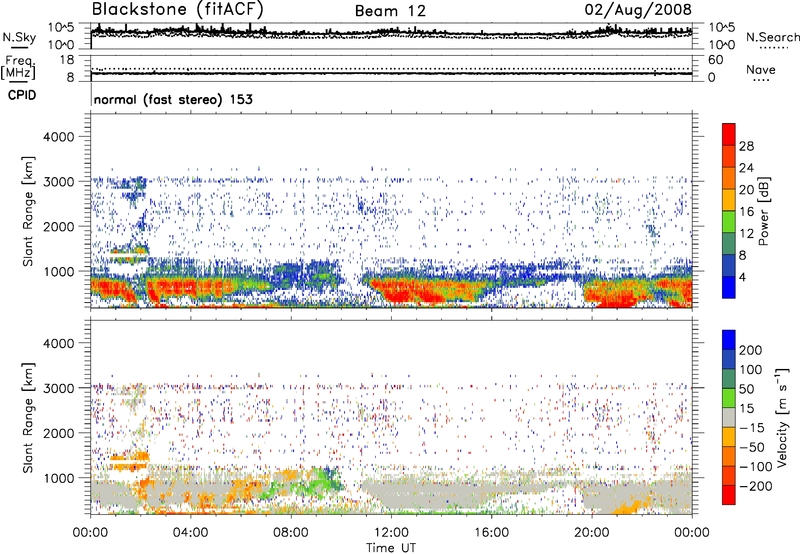800x554 pixels.
Task: Click the '18' tick on the frequency axis
Action: point(67,60)
